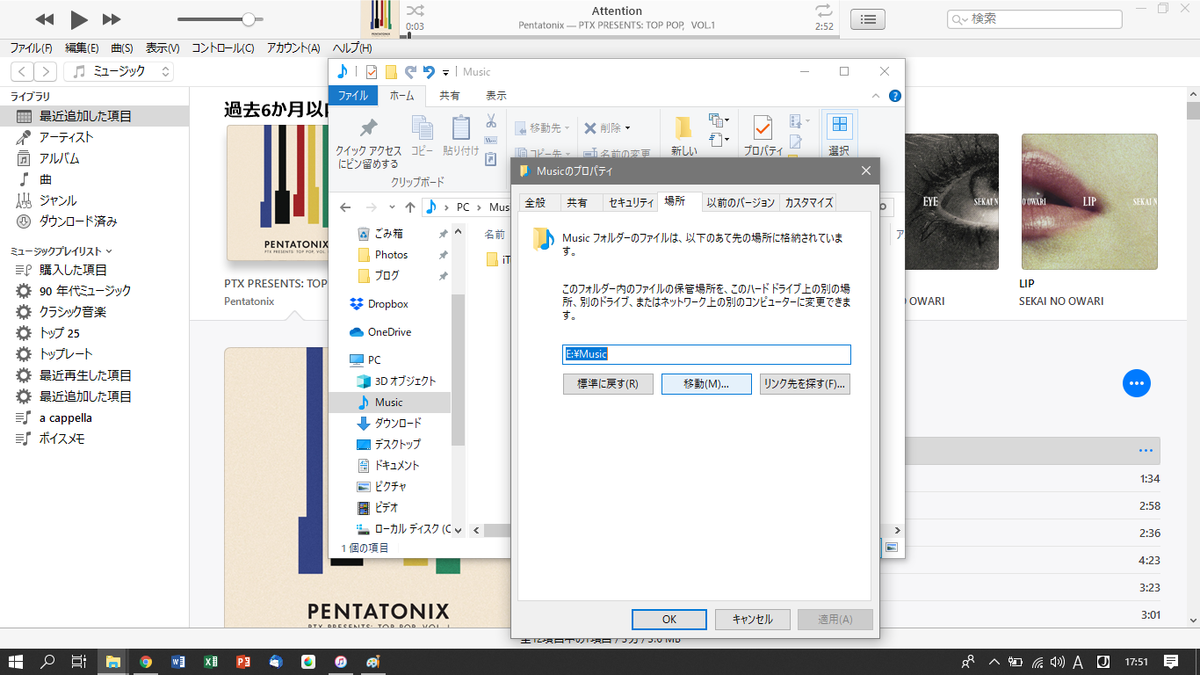Expand the quick access toolbar customize dropdown
Screen dimensions: 1200x675
tap(446, 72)
